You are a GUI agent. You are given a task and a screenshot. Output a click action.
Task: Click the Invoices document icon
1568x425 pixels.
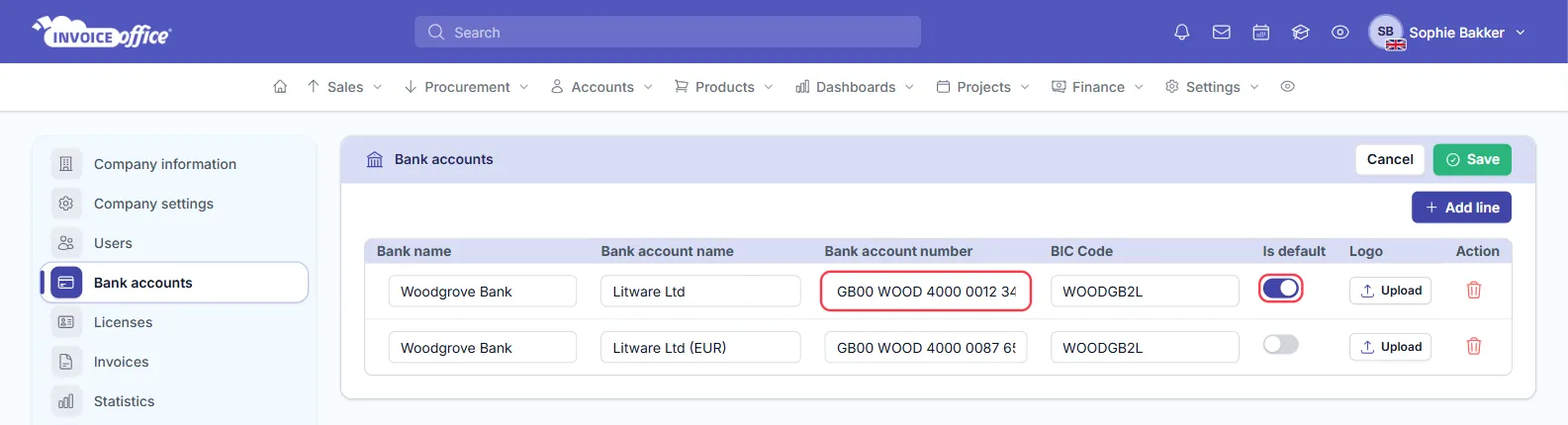pyautogui.click(x=66, y=362)
